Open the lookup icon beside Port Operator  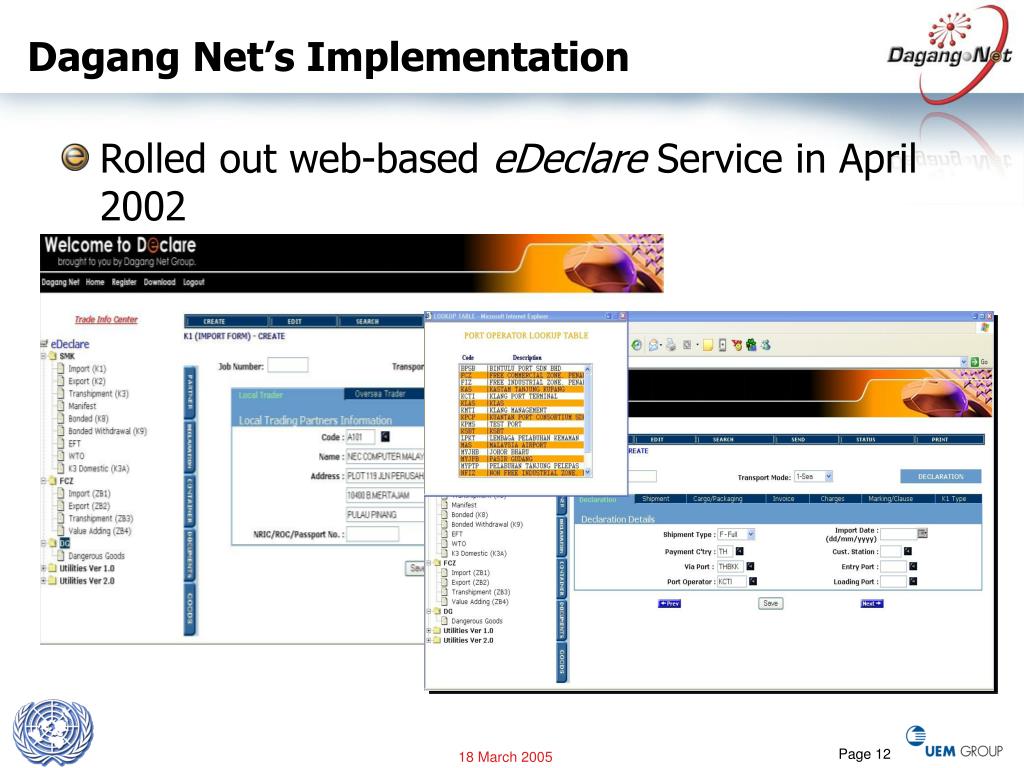[753, 581]
